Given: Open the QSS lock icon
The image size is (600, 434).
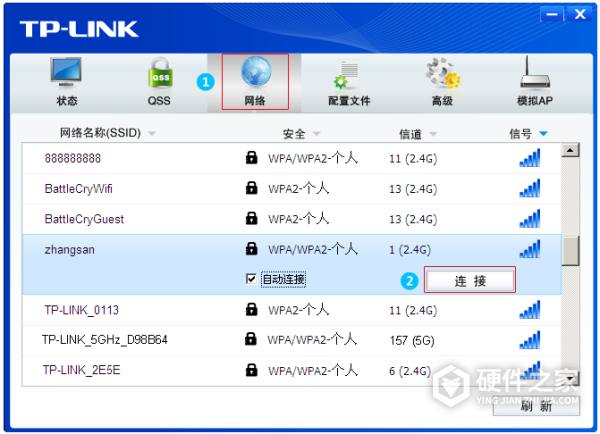Looking at the screenshot, I should tap(160, 73).
